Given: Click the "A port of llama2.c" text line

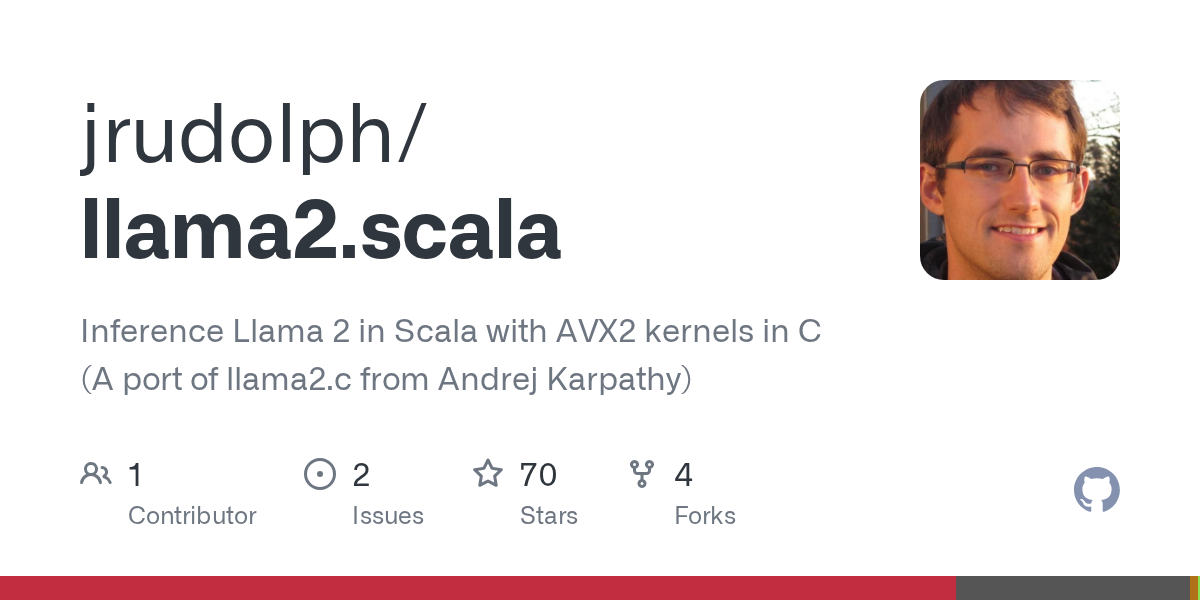Looking at the screenshot, I should tap(386, 380).
